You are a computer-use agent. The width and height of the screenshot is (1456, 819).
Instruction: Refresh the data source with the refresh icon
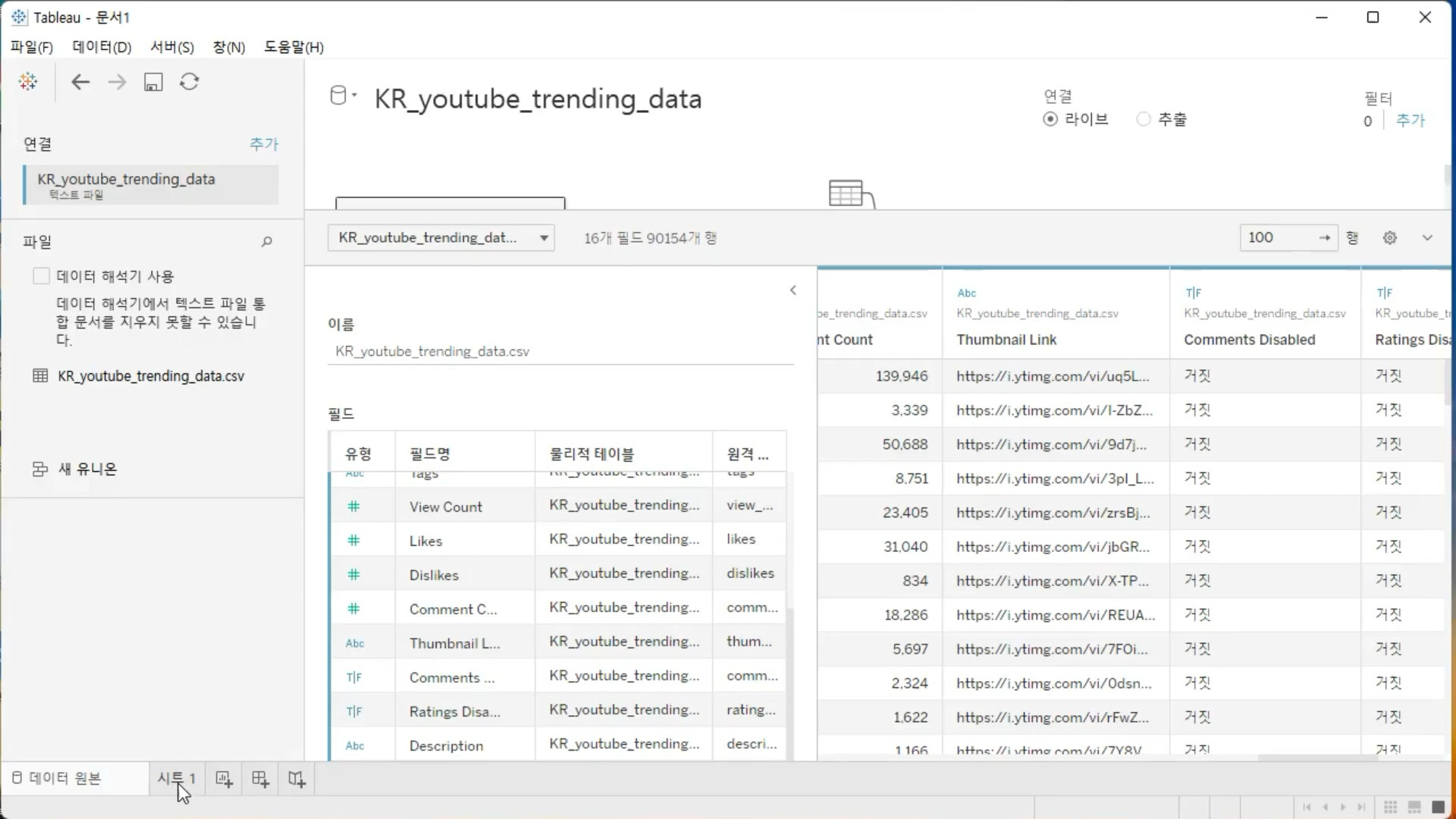point(190,82)
